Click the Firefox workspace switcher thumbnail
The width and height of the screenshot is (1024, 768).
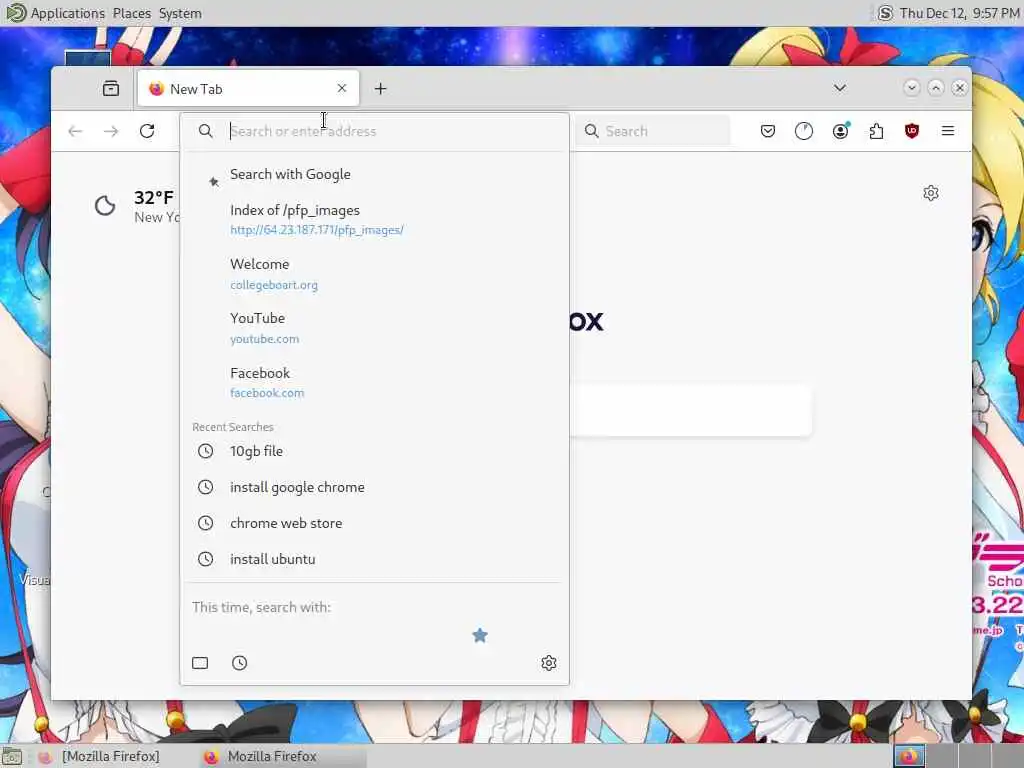[909, 756]
